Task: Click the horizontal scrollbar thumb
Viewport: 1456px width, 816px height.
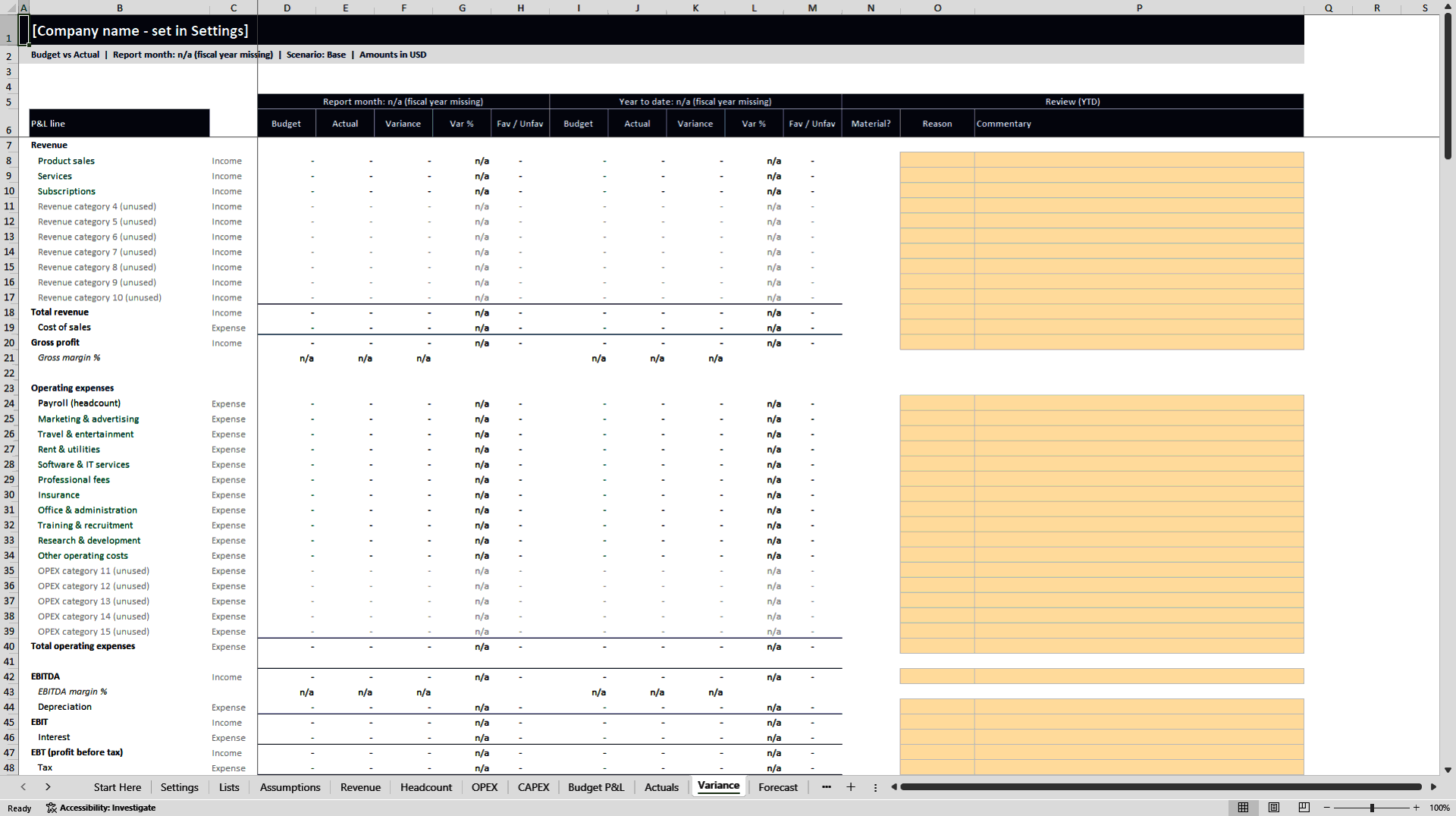Action: point(1161,787)
